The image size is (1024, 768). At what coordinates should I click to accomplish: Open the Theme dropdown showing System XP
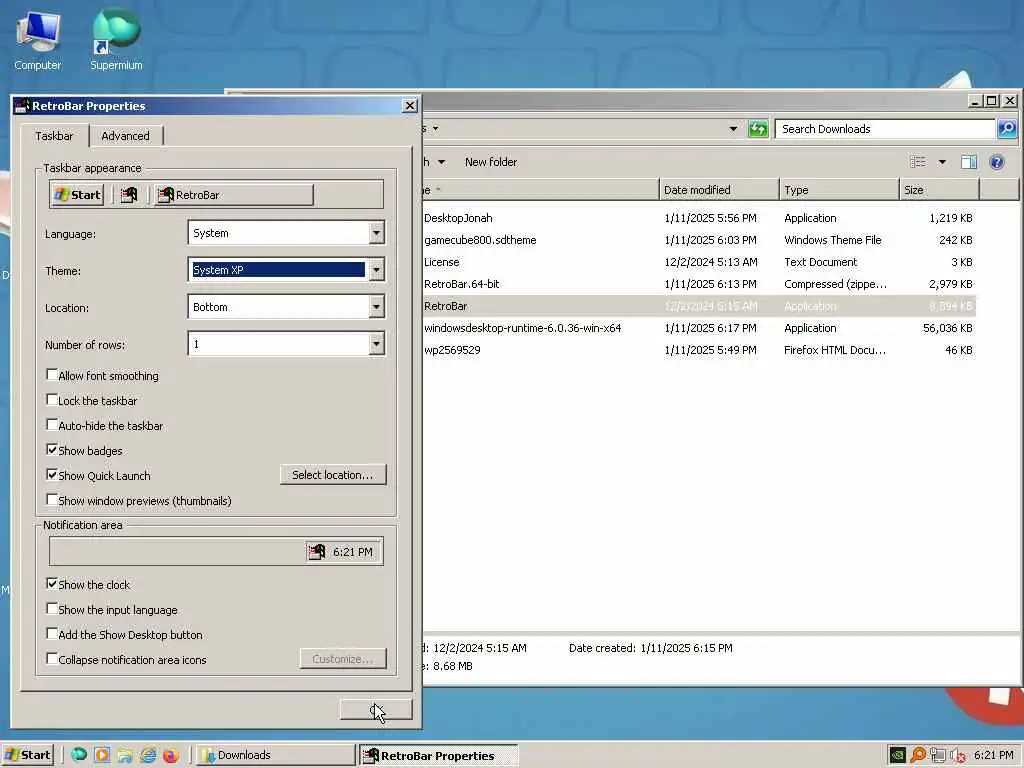coord(376,270)
